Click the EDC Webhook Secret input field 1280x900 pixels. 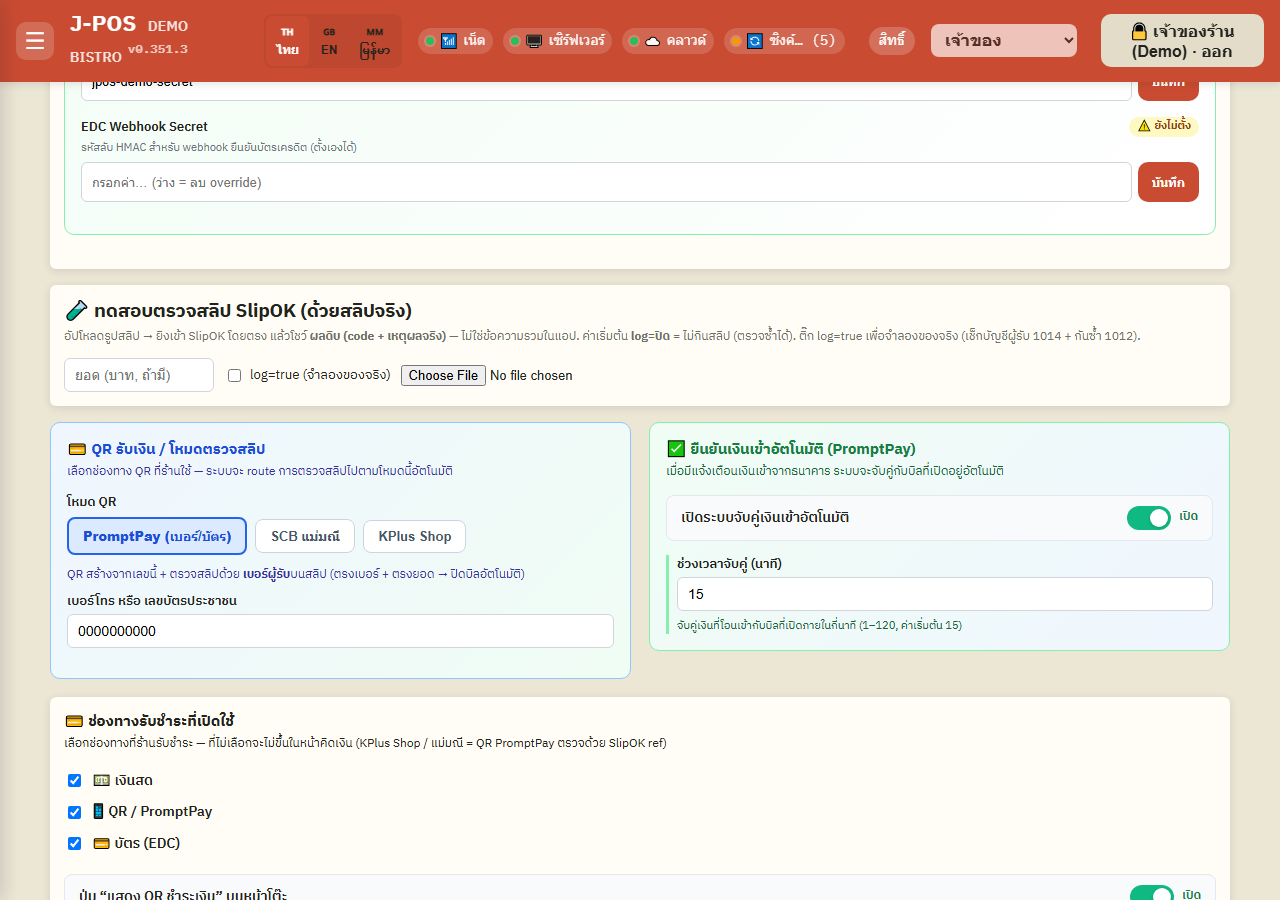606,182
